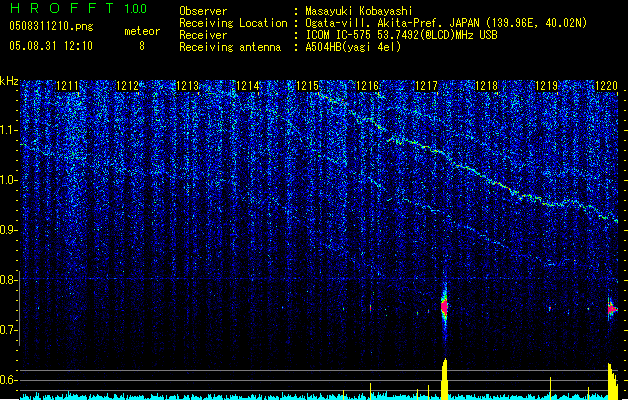Click the 0.6 kHz axis label

9,380
